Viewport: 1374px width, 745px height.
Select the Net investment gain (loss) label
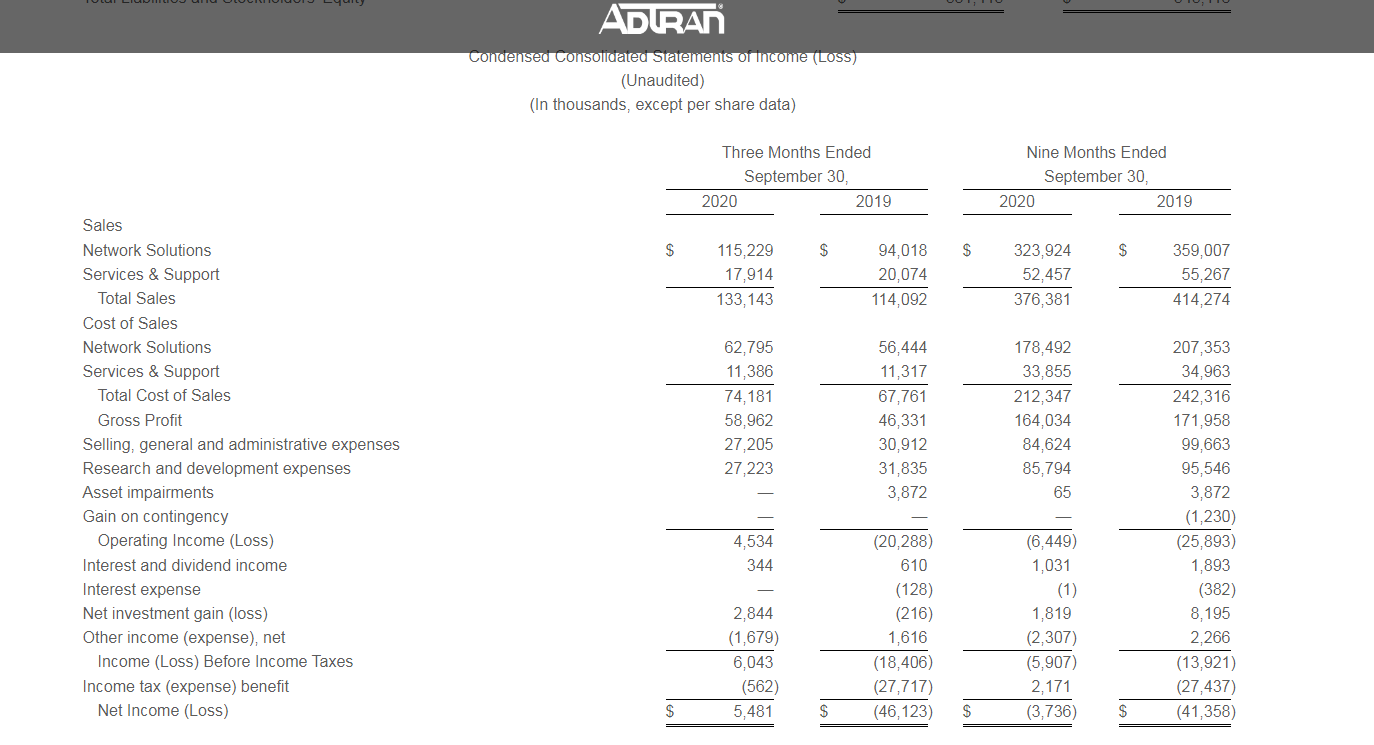pyautogui.click(x=175, y=613)
